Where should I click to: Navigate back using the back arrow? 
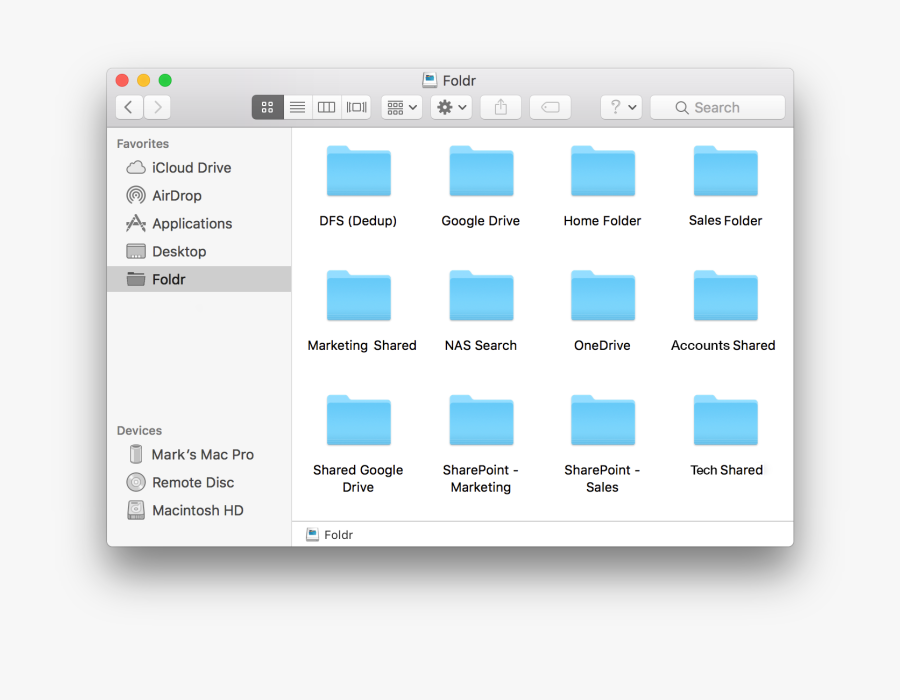[x=128, y=107]
